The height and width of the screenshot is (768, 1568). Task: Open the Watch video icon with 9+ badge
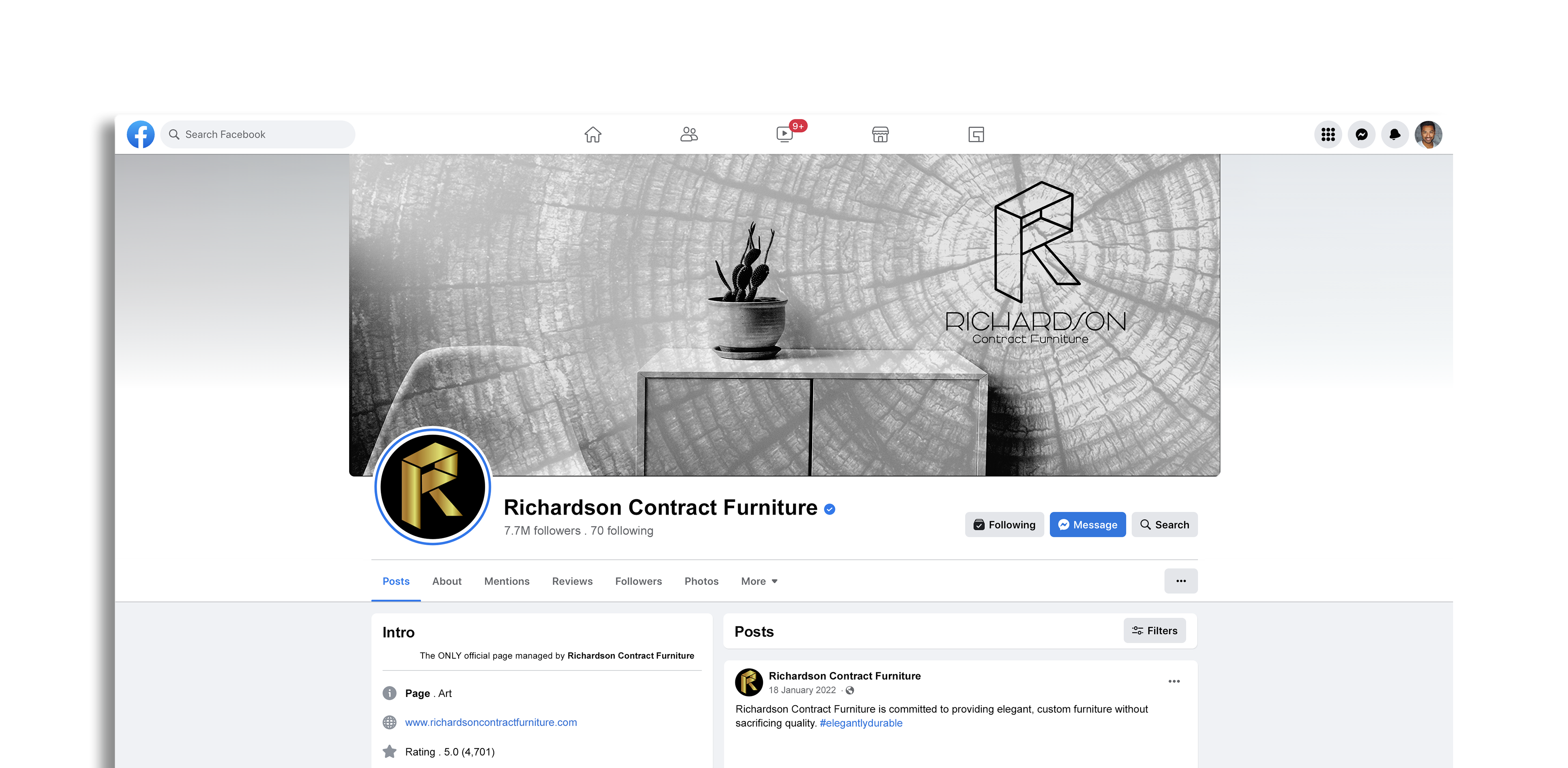coord(784,134)
